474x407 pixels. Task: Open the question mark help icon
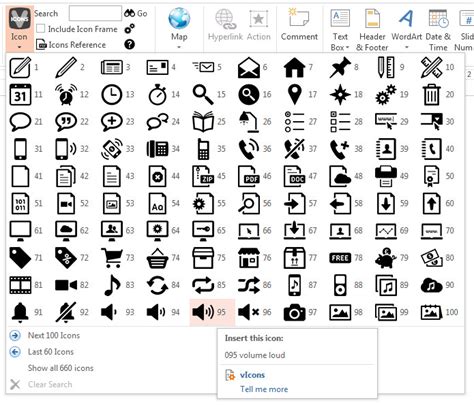pyautogui.click(x=129, y=44)
